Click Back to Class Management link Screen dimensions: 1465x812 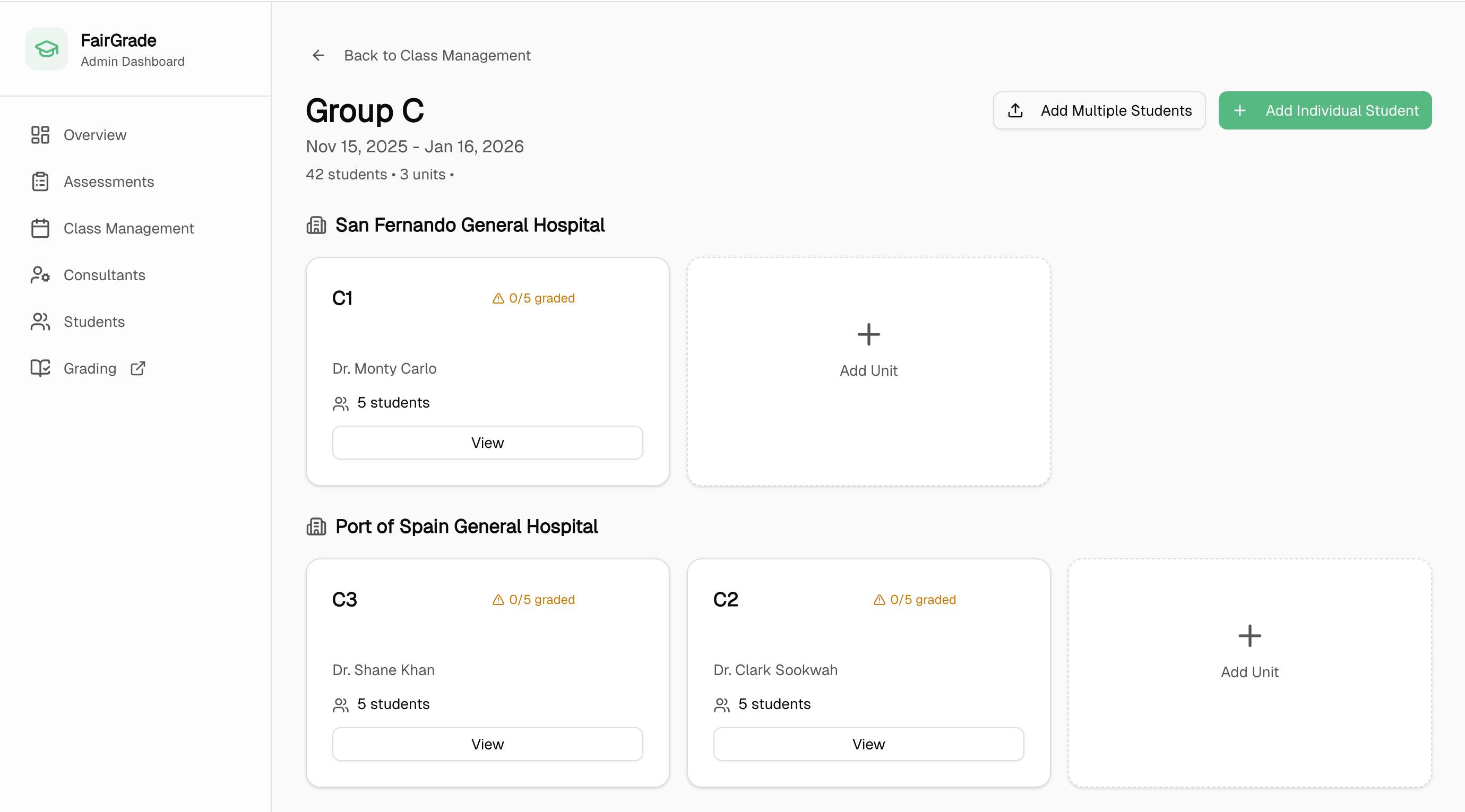437,55
